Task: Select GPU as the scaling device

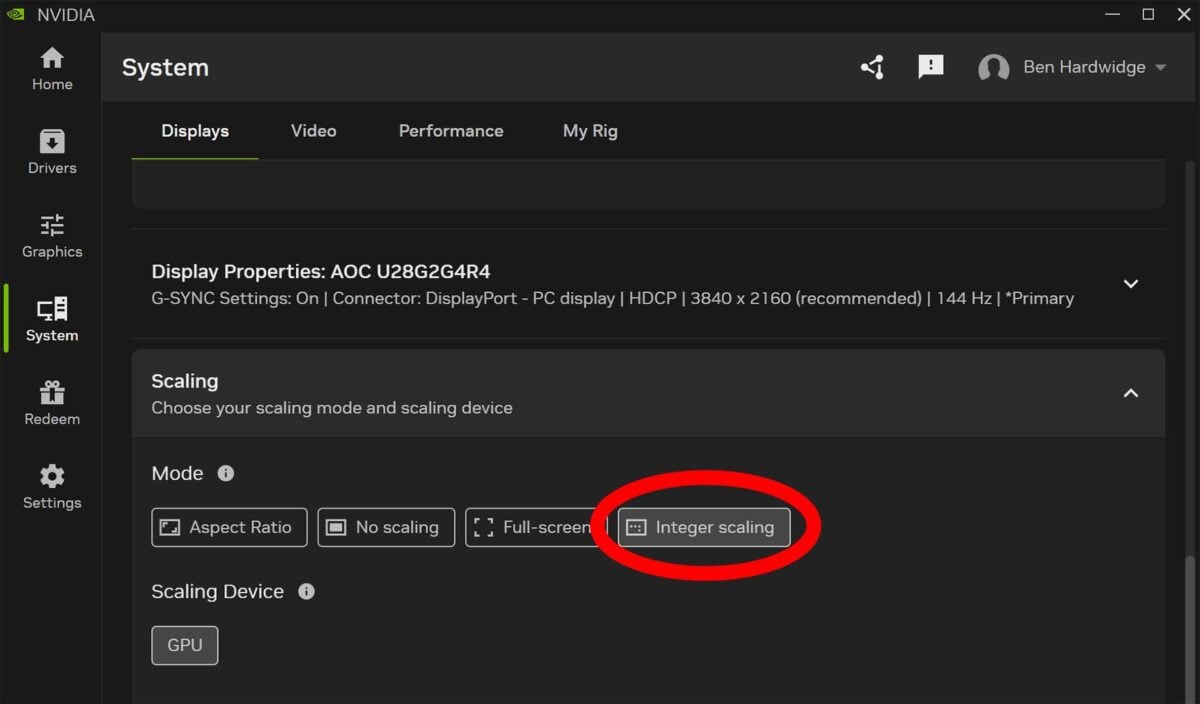Action: pos(184,645)
